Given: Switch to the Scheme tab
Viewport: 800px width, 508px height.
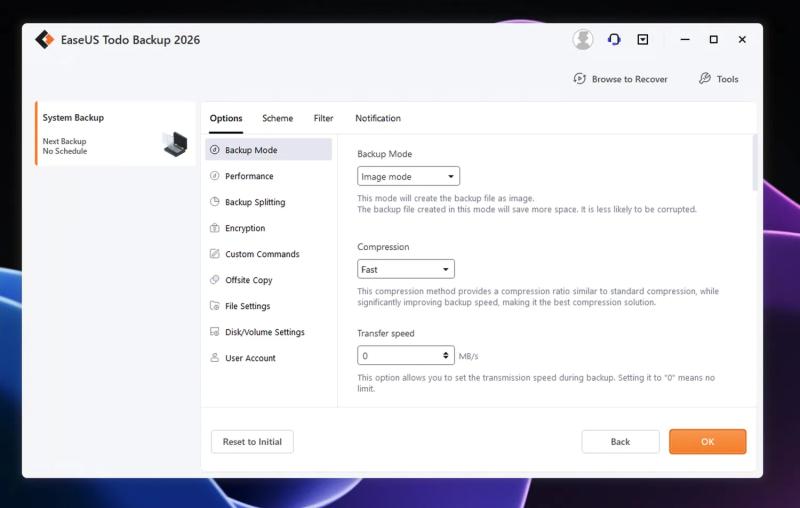Looking at the screenshot, I should point(278,118).
